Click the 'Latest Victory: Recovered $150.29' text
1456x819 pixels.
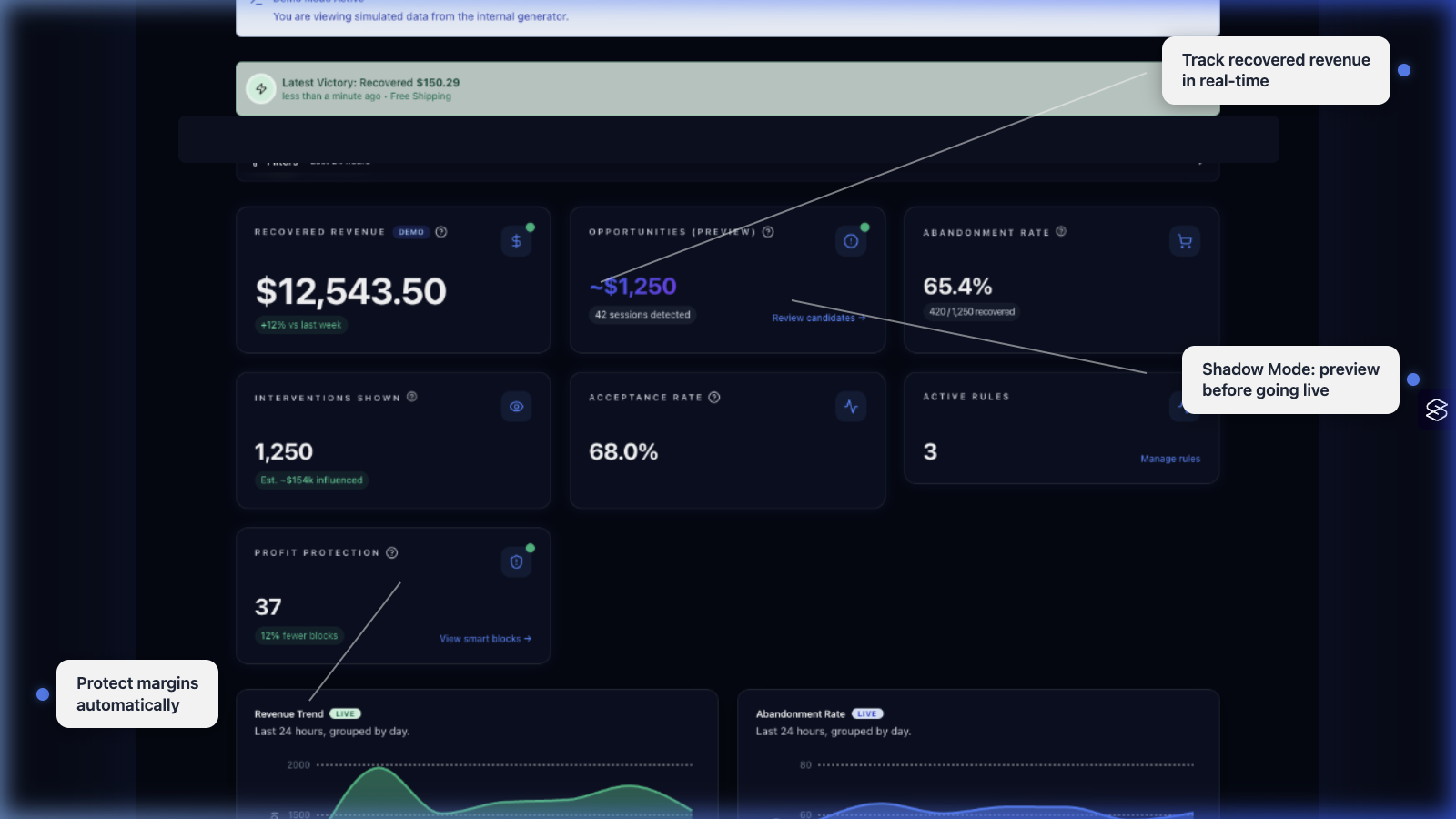pos(370,83)
